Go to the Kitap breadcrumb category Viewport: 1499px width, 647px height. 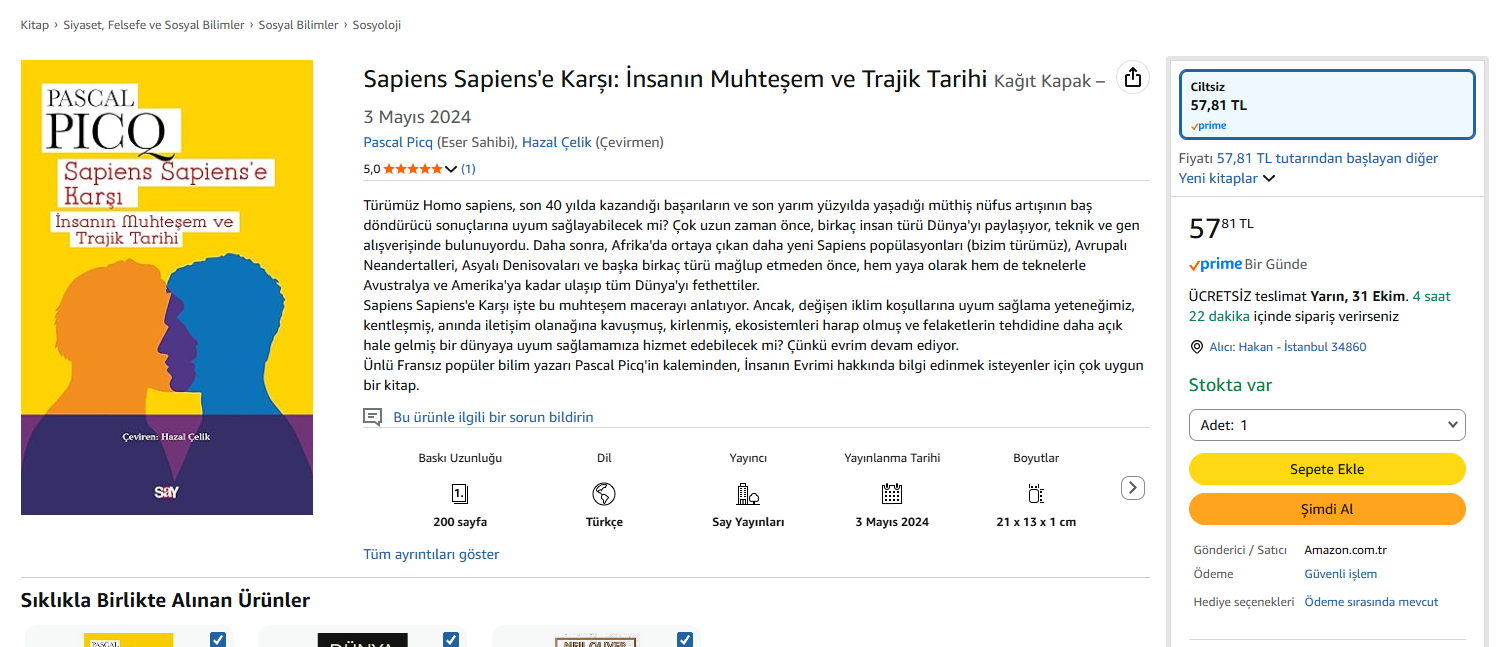click(34, 25)
